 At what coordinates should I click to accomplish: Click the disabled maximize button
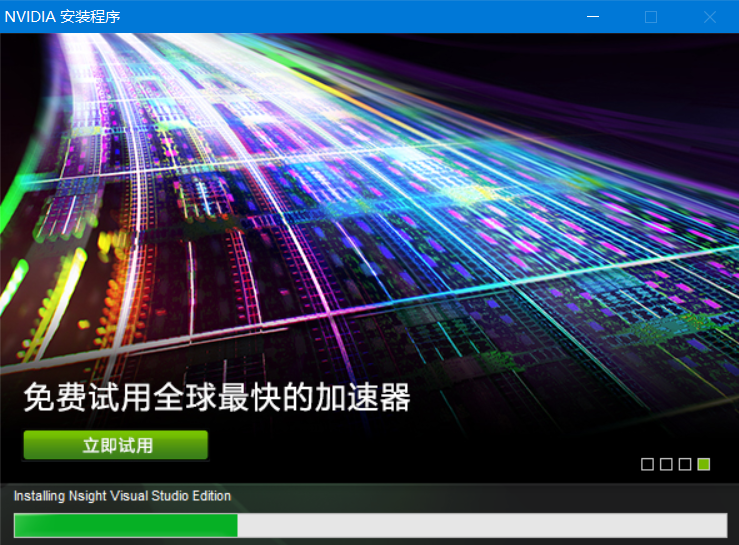tap(651, 17)
